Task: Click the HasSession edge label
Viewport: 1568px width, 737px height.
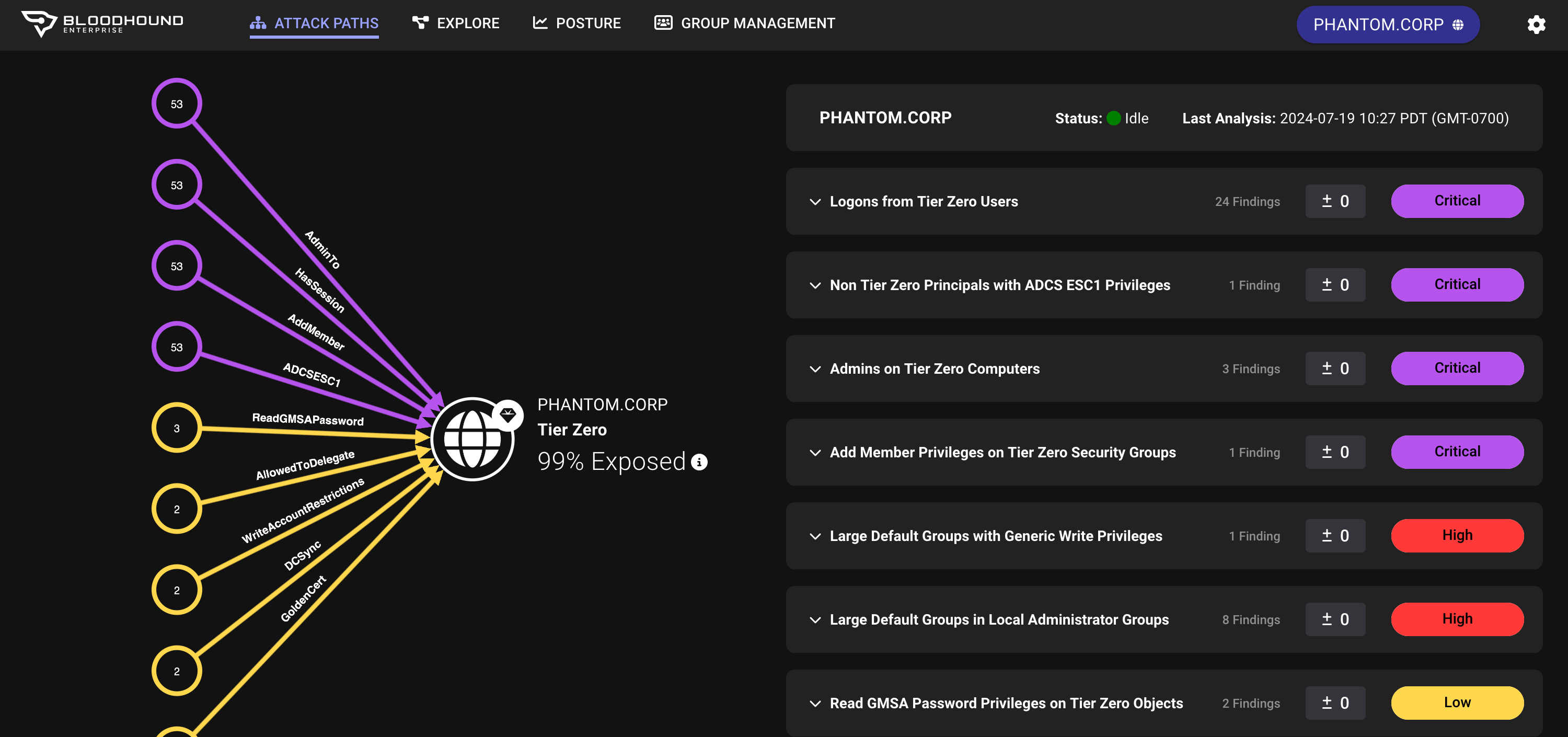Action: pyautogui.click(x=320, y=290)
